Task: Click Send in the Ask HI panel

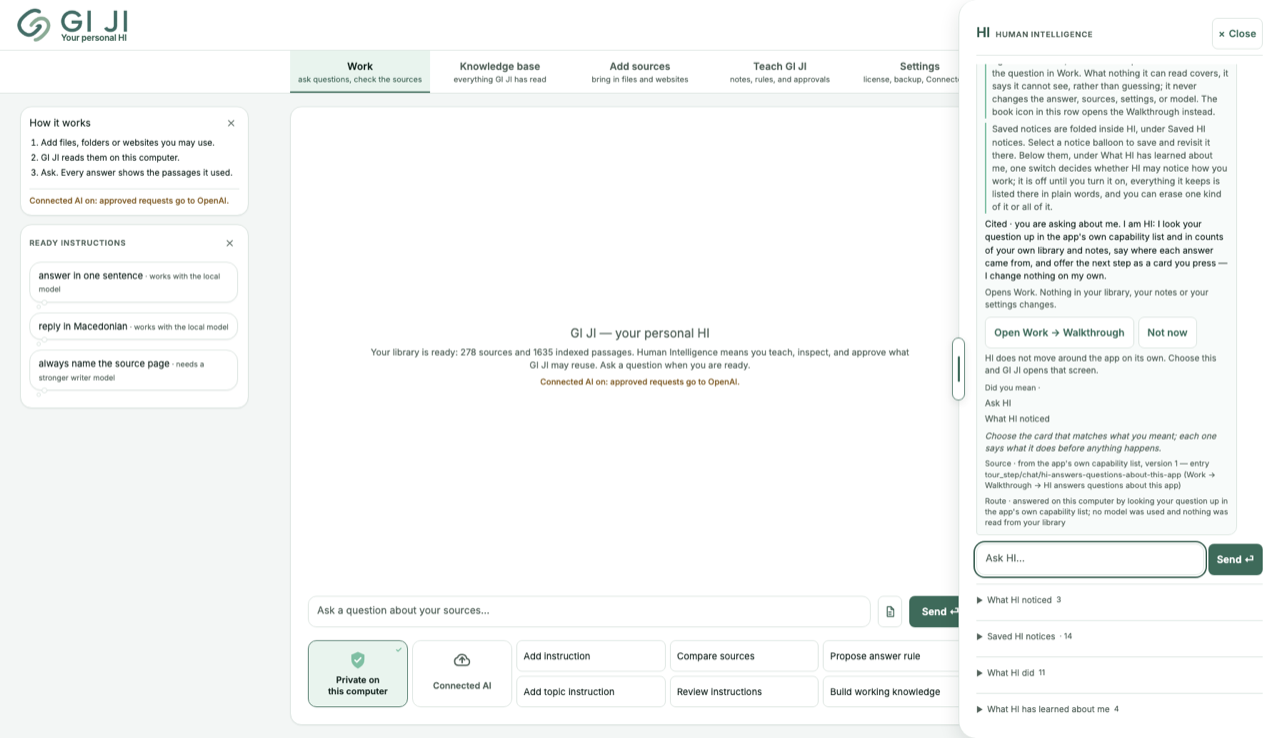Action: tap(1235, 559)
